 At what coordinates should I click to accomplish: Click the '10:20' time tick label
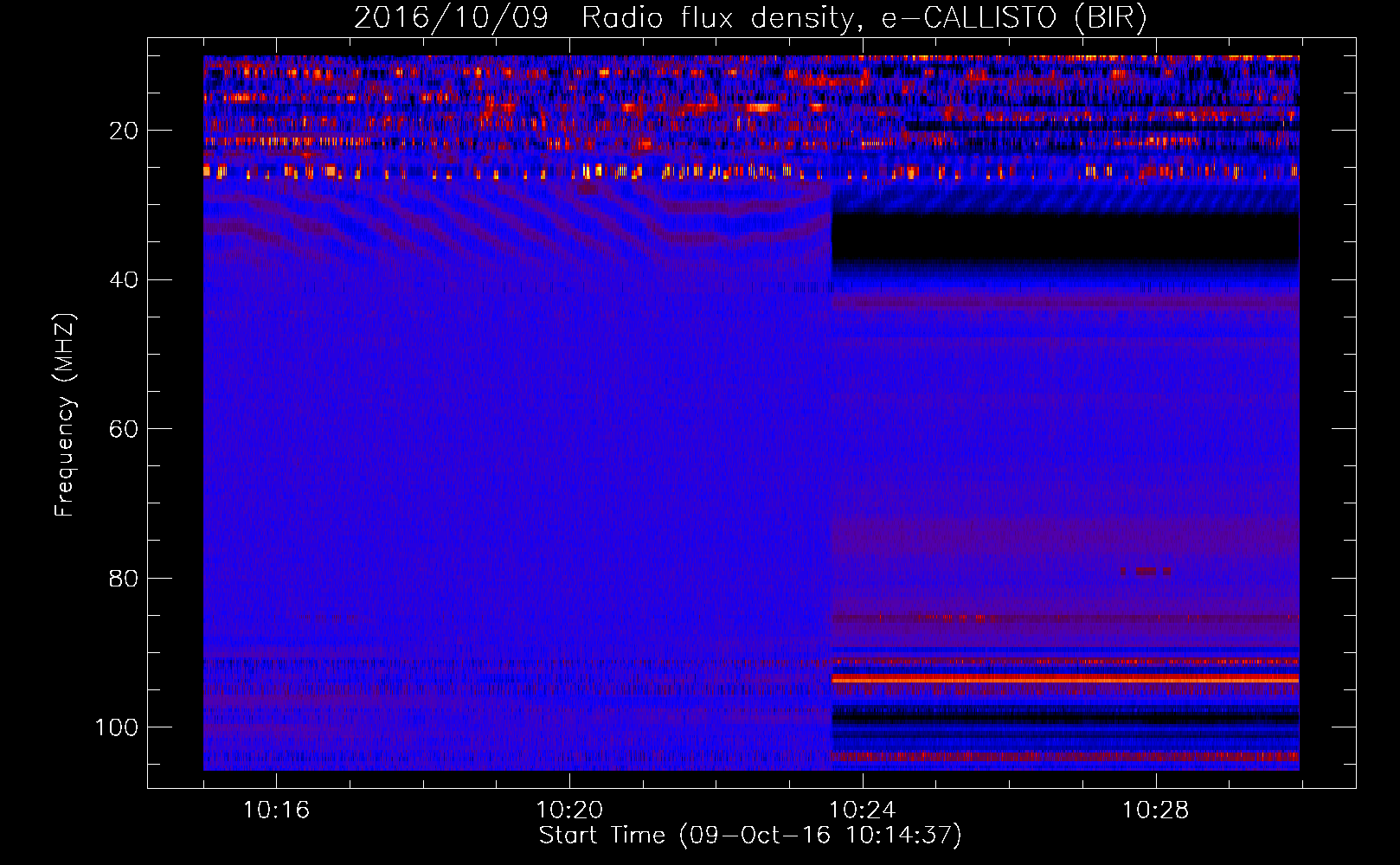tap(569, 811)
